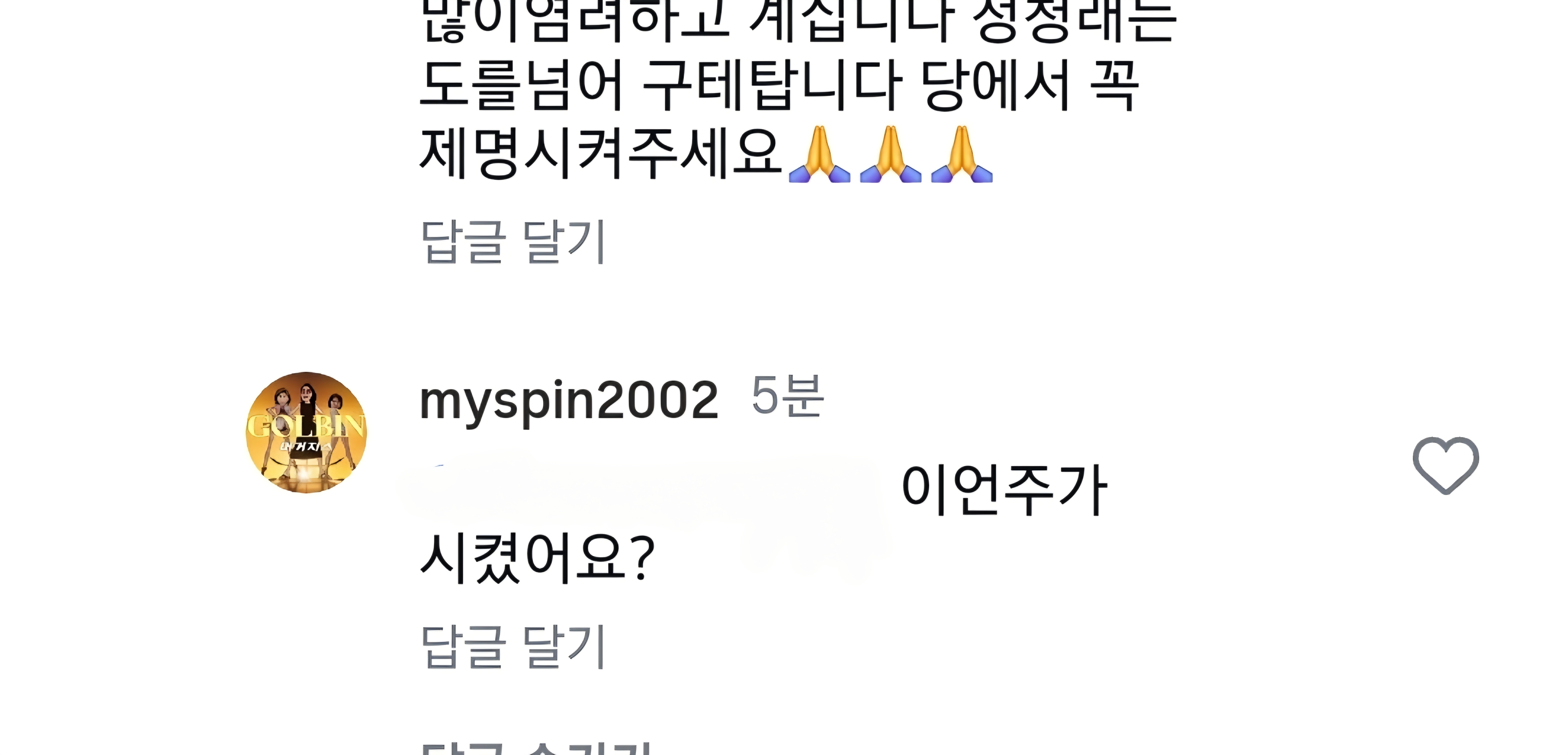This screenshot has height=755, width=1568.
Task: Like the myspin2002 comment with heart icon
Action: click(1446, 465)
